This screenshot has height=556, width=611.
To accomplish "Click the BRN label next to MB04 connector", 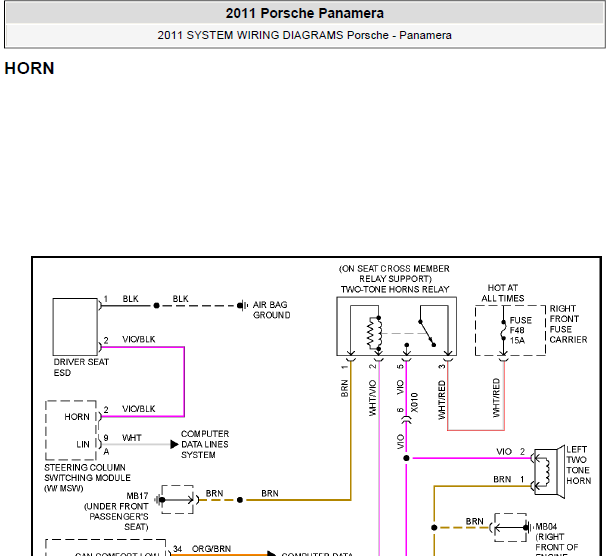I will [475, 521].
